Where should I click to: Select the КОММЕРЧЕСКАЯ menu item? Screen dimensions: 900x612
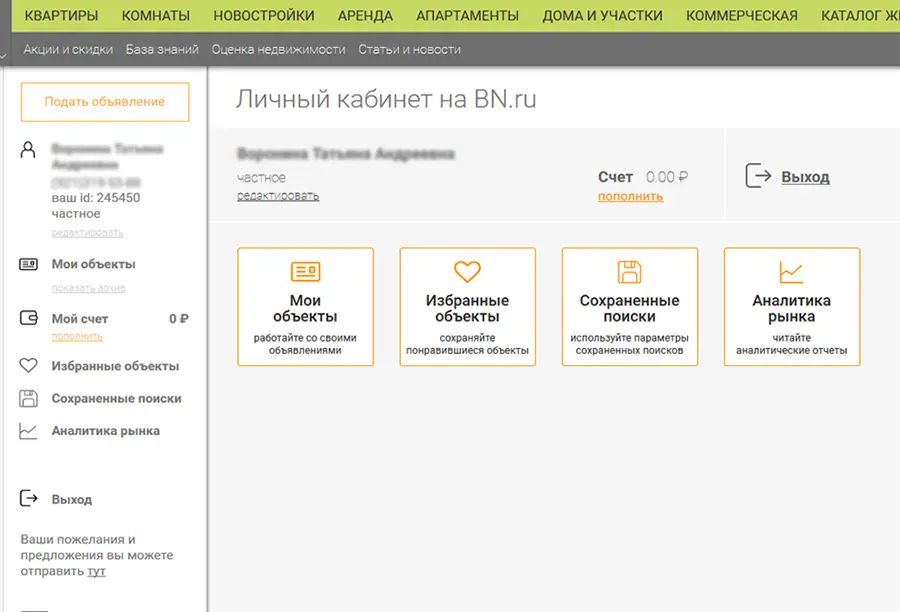coord(741,16)
